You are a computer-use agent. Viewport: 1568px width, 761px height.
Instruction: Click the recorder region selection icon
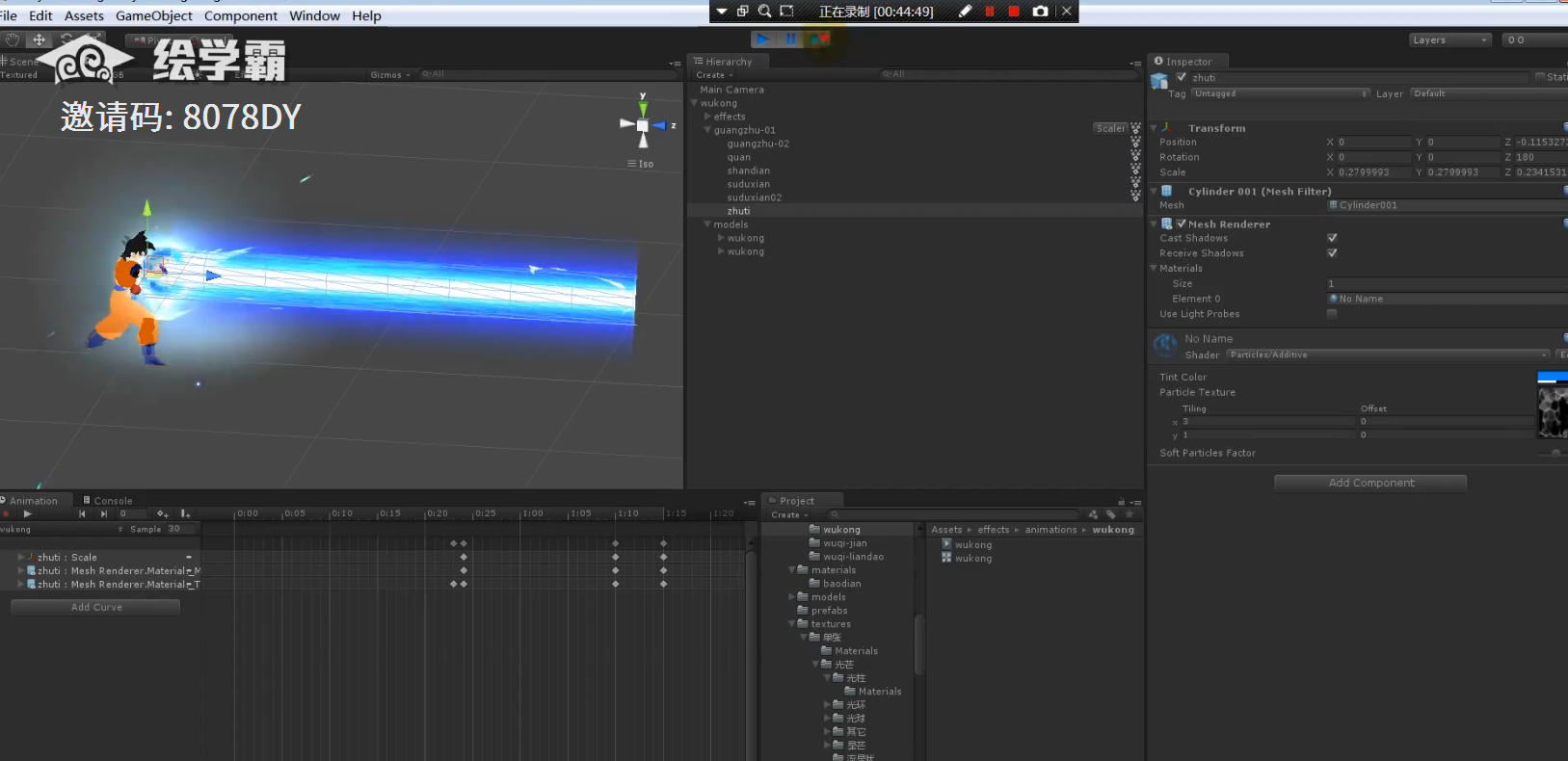787,12
